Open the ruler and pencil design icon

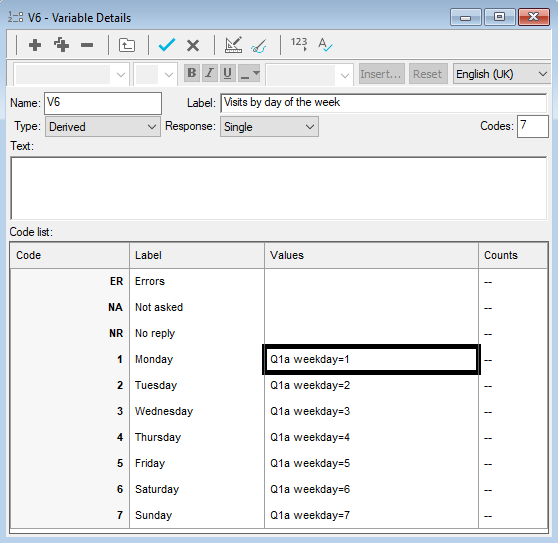click(x=233, y=45)
